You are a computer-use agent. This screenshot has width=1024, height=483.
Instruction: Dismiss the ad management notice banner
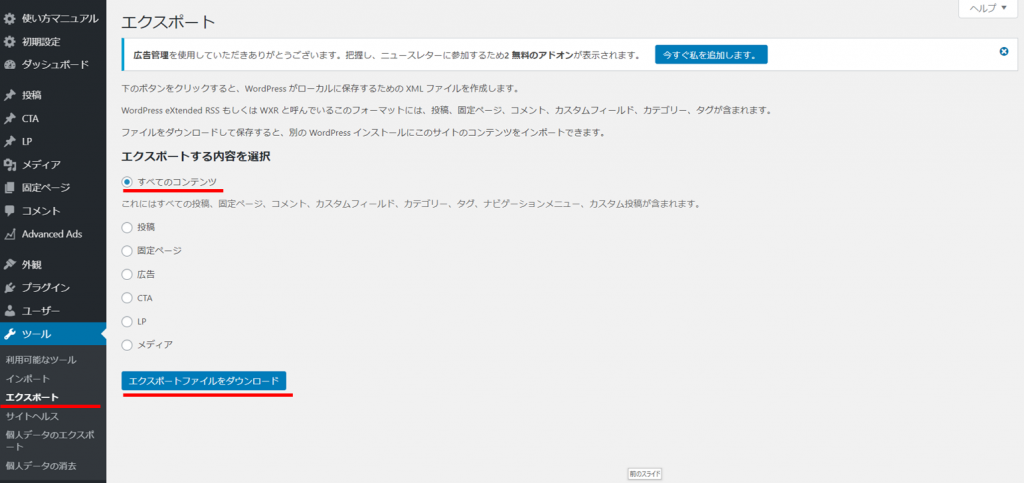click(1004, 51)
